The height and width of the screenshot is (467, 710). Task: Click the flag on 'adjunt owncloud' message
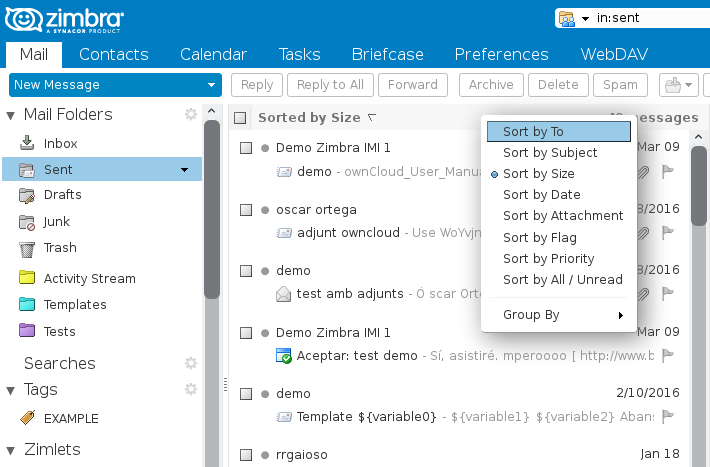(667, 232)
